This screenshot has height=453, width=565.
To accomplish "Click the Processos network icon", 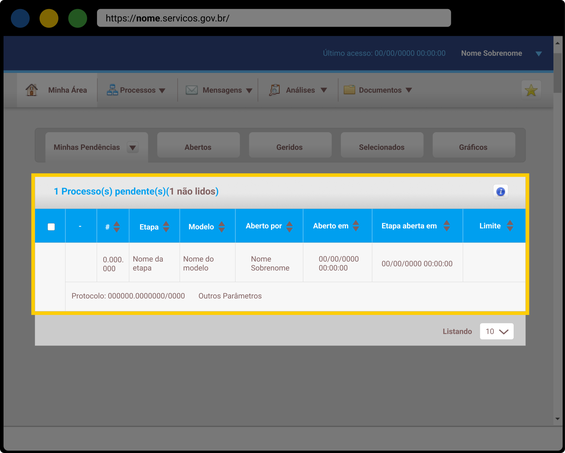I will point(112,90).
